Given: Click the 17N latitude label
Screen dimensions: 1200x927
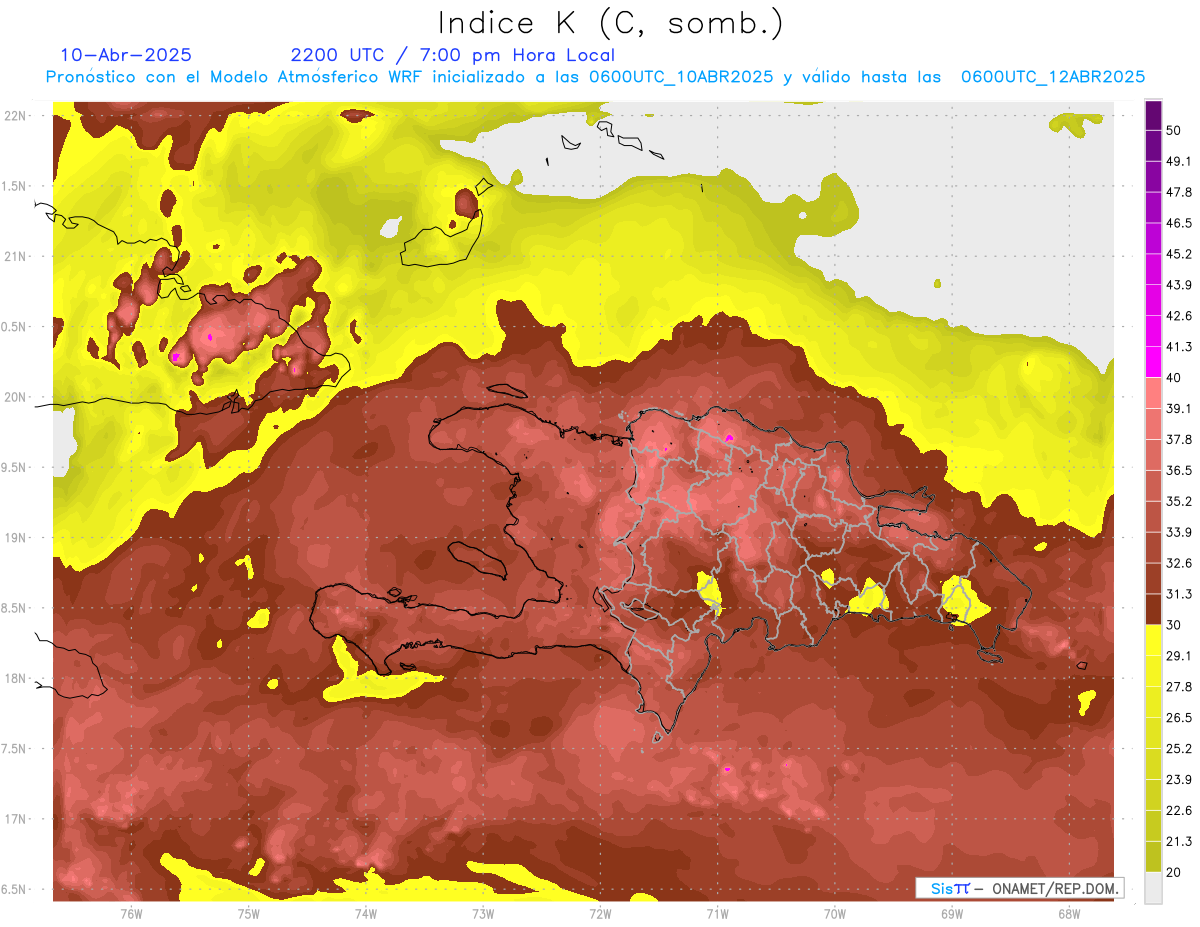Looking at the screenshot, I should coord(16,819).
